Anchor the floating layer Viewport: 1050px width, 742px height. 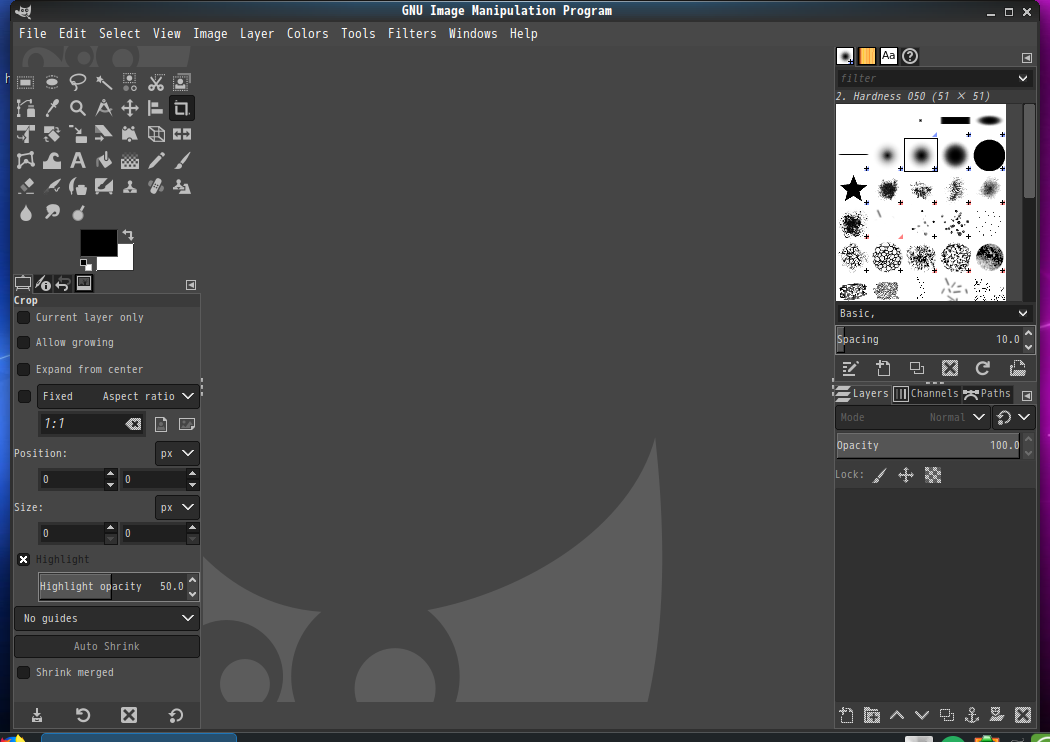[x=972, y=715]
